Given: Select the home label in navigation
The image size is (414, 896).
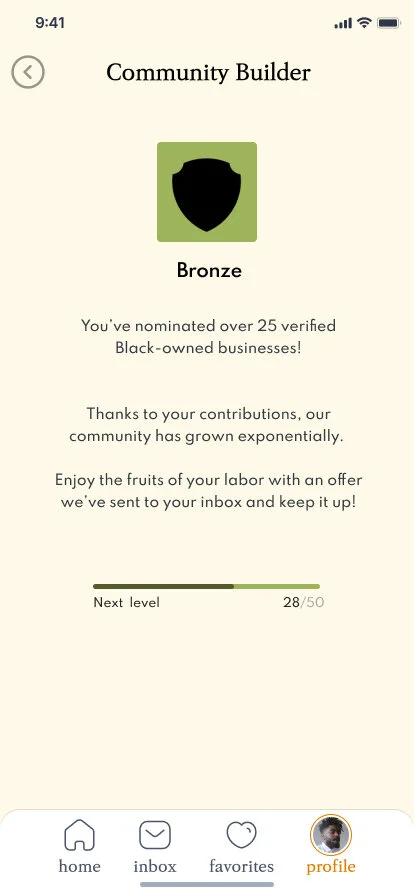Looking at the screenshot, I should coord(79,866).
